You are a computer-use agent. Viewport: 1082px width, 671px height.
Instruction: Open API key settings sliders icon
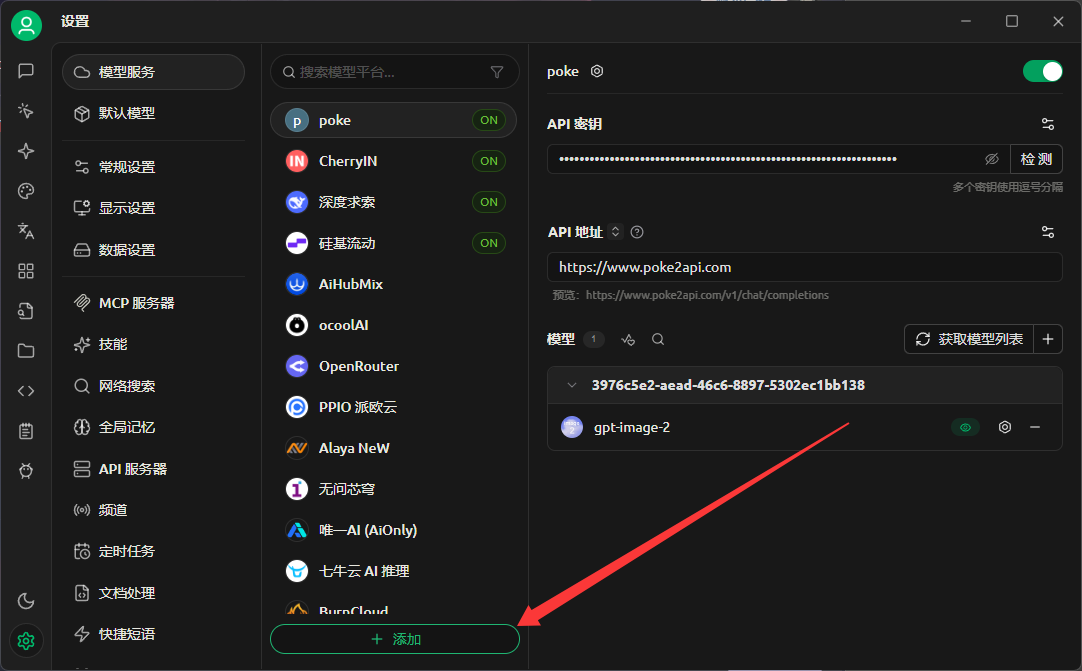[x=1047, y=124]
